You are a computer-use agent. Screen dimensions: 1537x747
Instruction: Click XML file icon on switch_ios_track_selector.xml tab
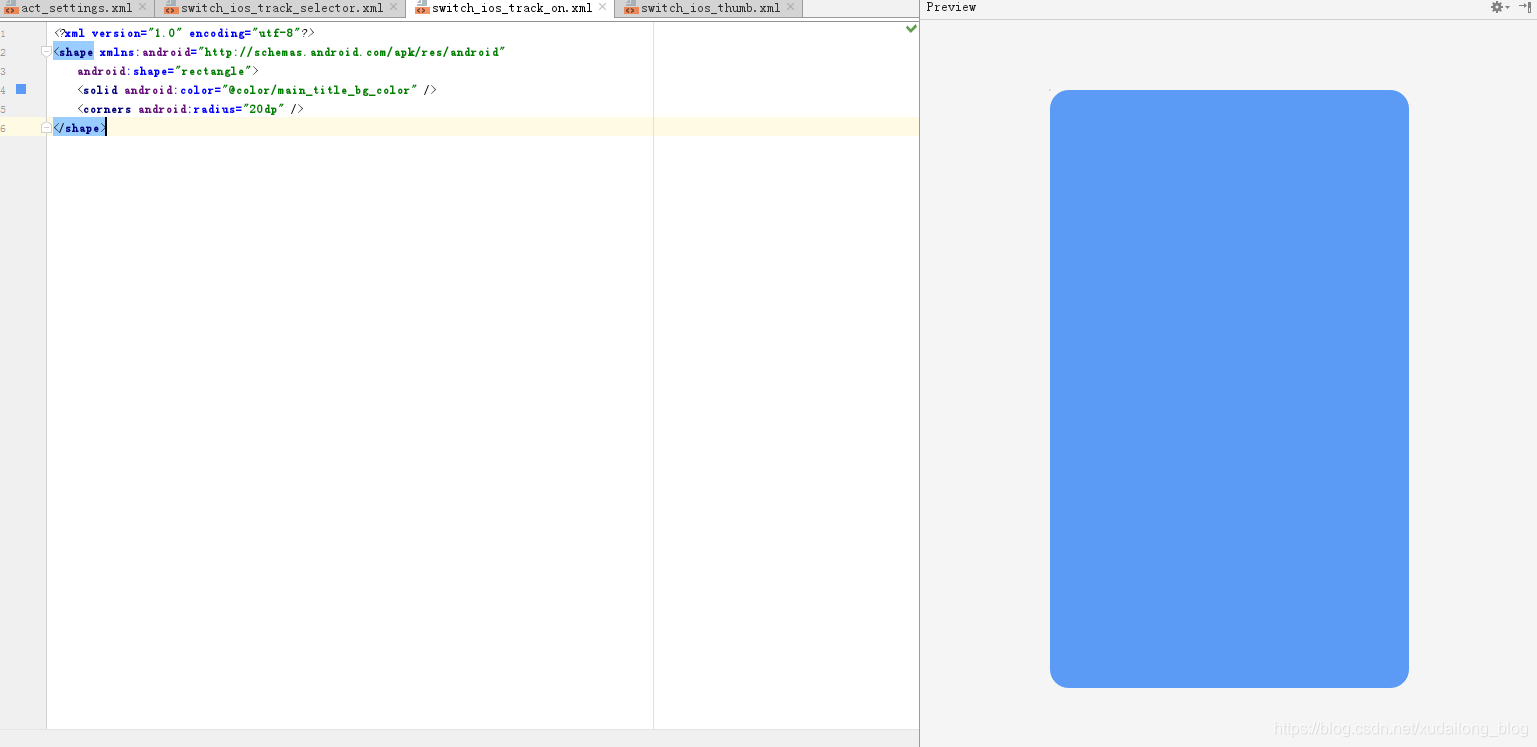tap(171, 8)
